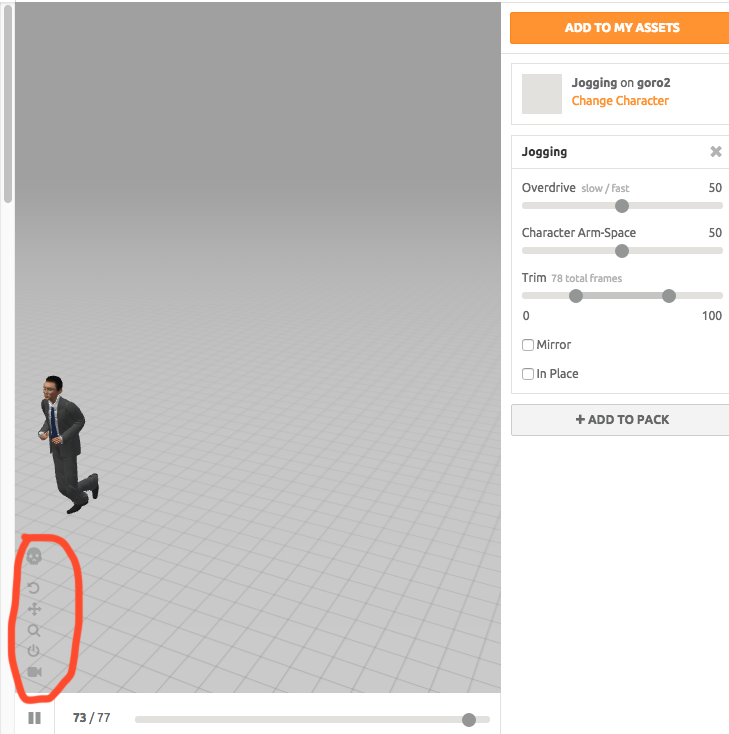Click the Overdrive slider handle
Viewport: 729px width, 734px height.
click(x=622, y=206)
